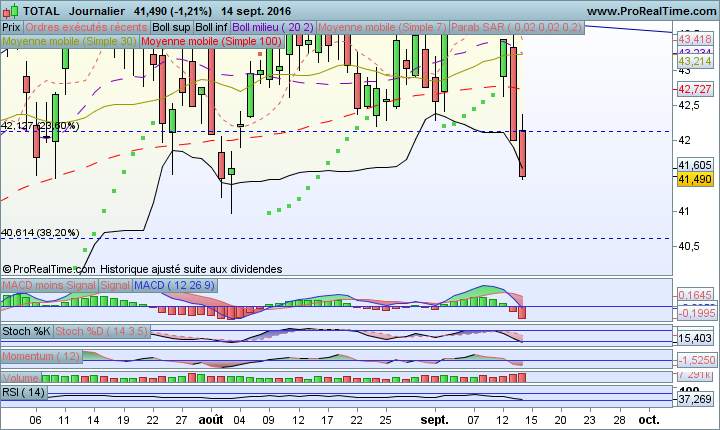Click the red 42,727 axis tag

(695, 89)
